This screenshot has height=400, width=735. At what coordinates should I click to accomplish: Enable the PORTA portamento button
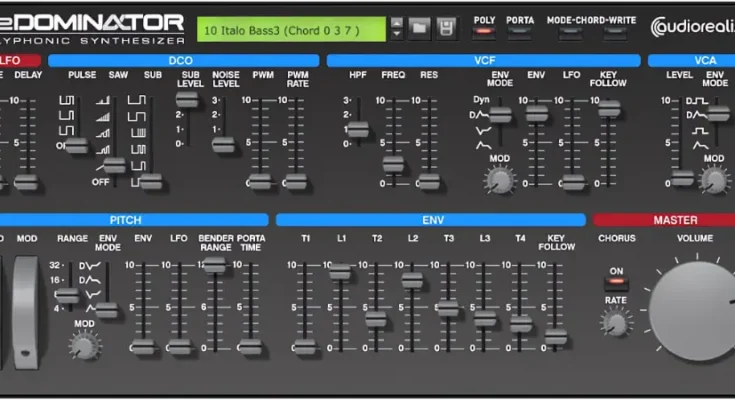tap(520, 33)
